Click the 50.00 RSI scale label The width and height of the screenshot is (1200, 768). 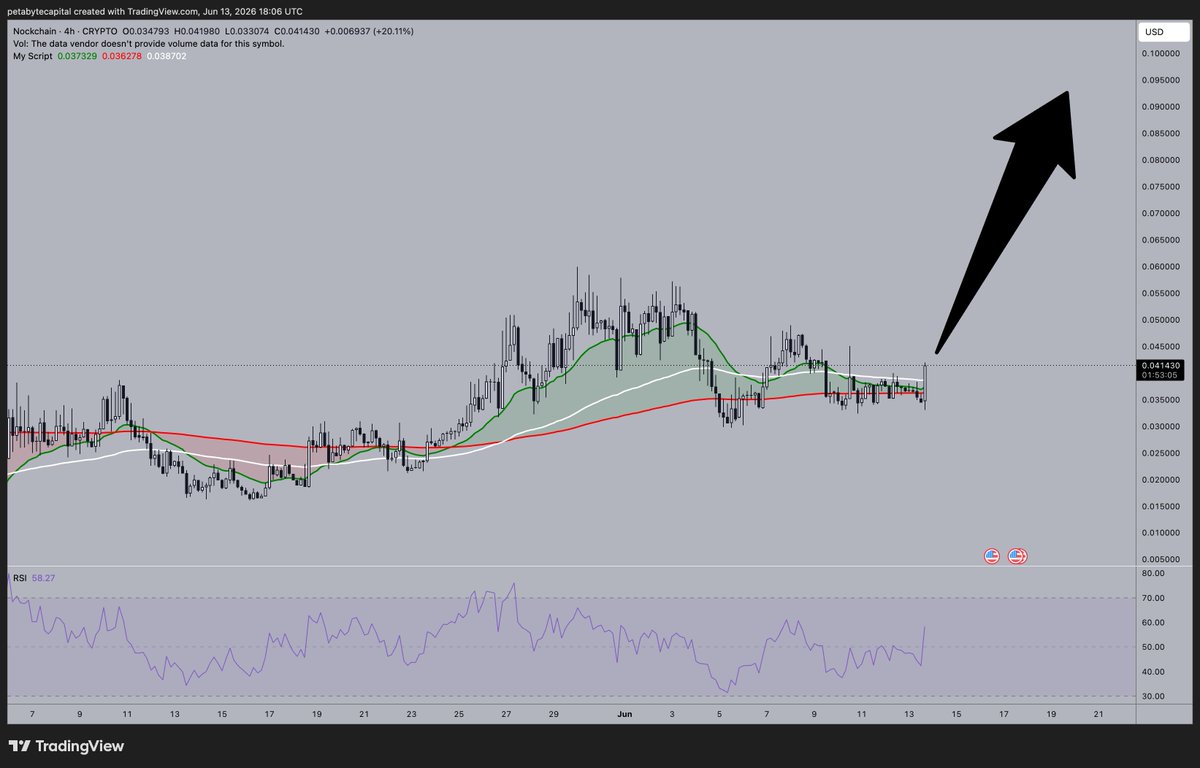pos(1155,647)
